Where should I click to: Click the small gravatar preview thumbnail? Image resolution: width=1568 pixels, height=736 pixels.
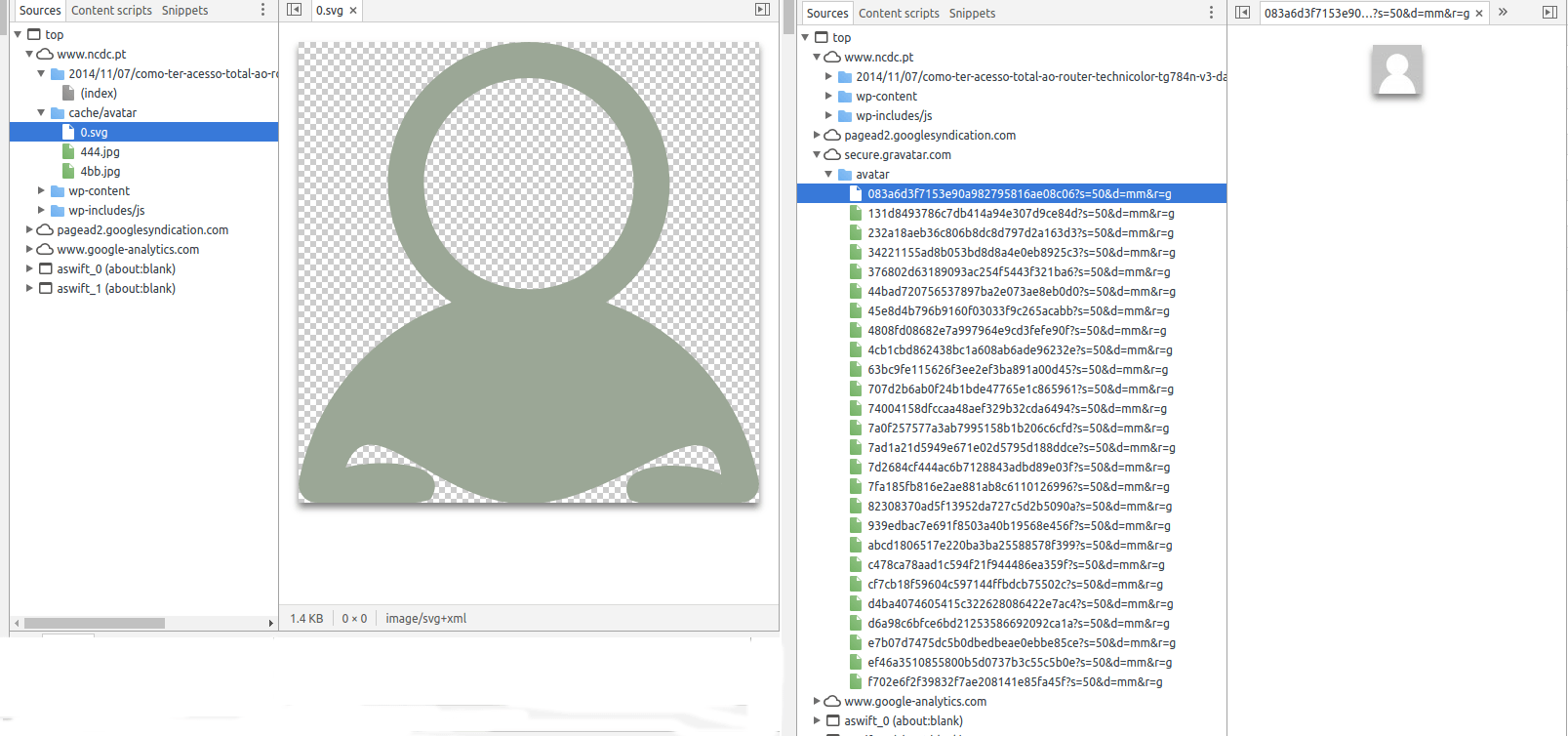coord(1396,70)
